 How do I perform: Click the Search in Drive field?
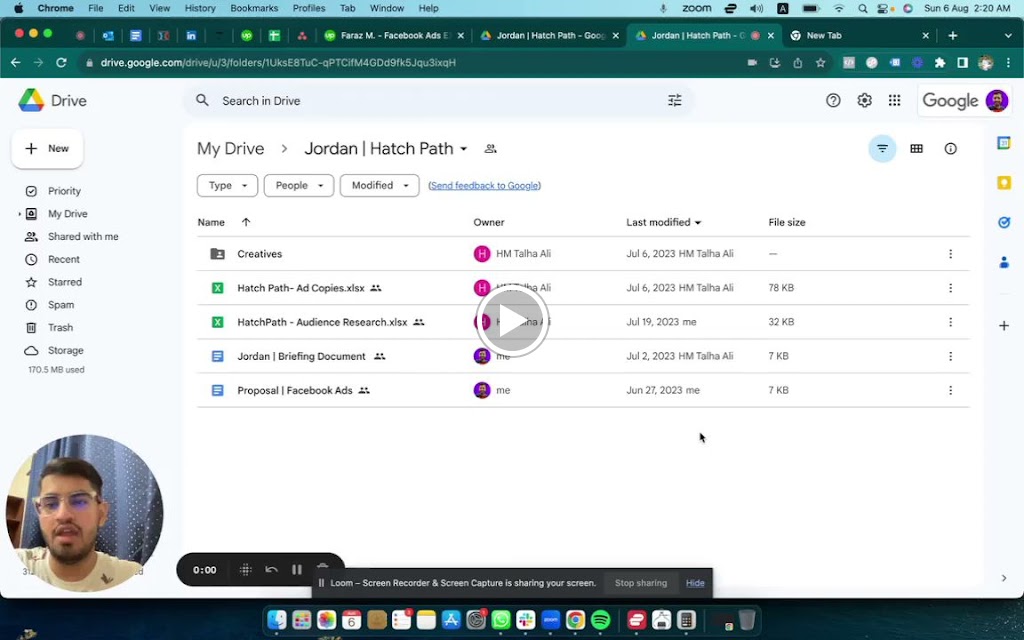438,101
